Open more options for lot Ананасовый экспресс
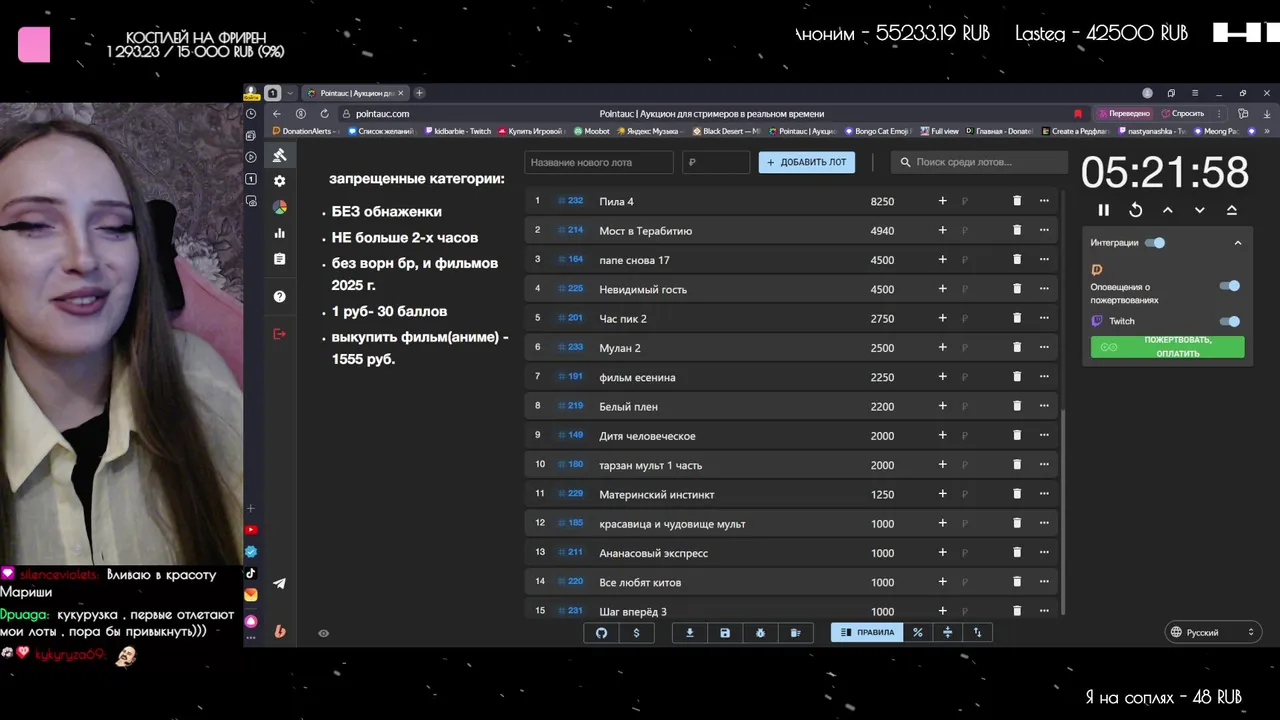The width and height of the screenshot is (1280, 720). (x=1044, y=552)
